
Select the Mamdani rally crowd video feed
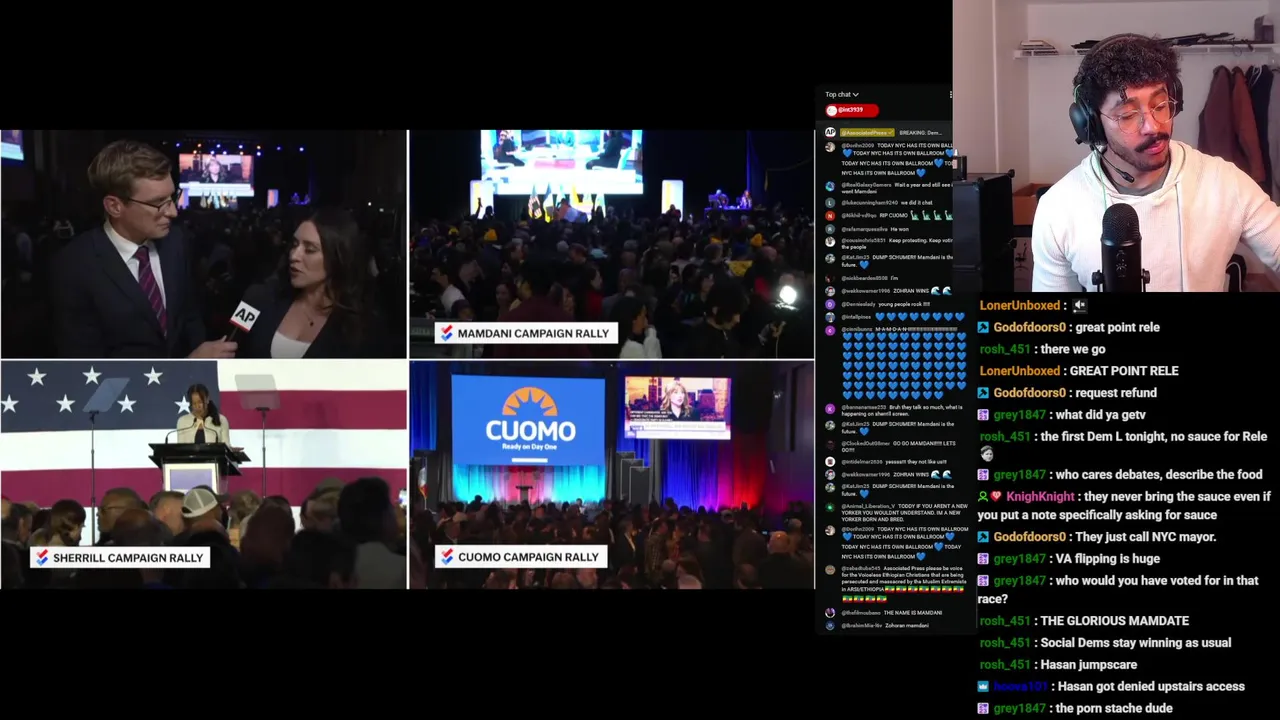point(612,244)
